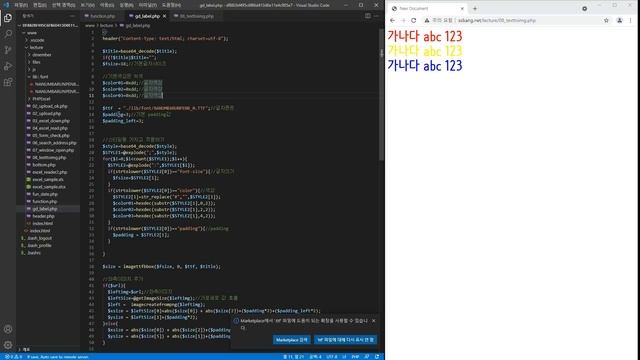640x360 pixels.
Task: Open the Accounts icon in activity bar
Action: click(x=8, y=329)
